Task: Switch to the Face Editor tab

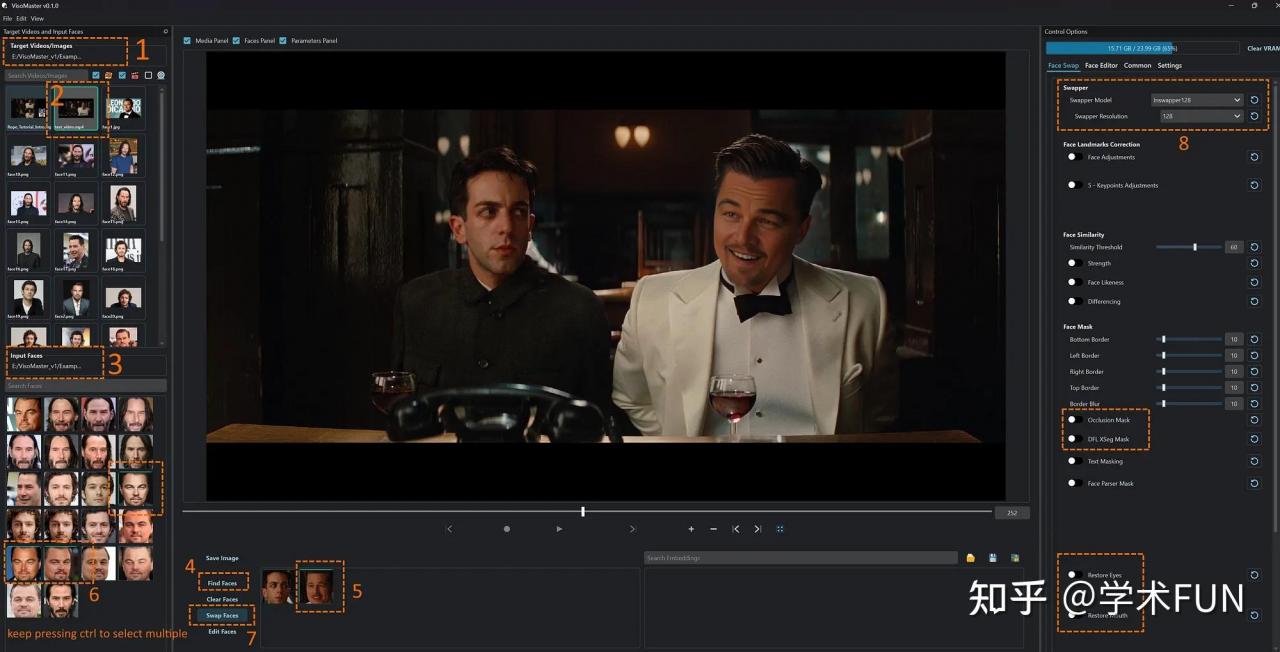Action: [x=1101, y=66]
